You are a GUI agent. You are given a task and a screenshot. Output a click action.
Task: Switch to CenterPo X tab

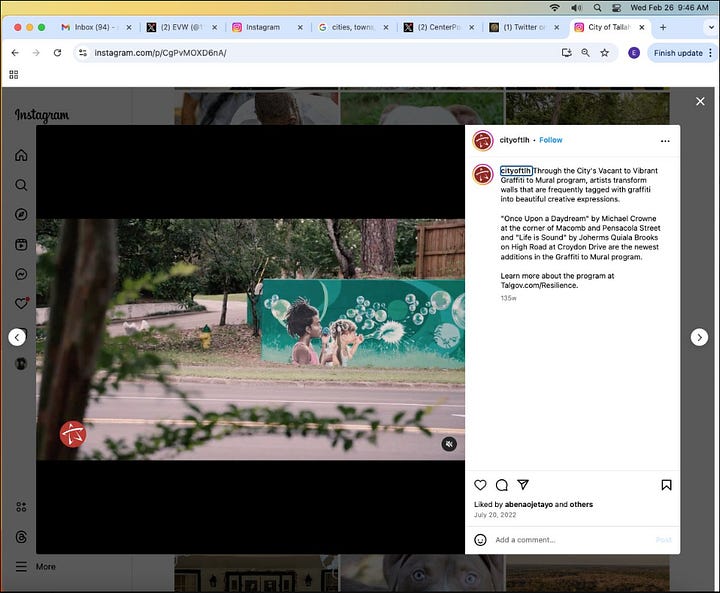[x=438, y=28]
